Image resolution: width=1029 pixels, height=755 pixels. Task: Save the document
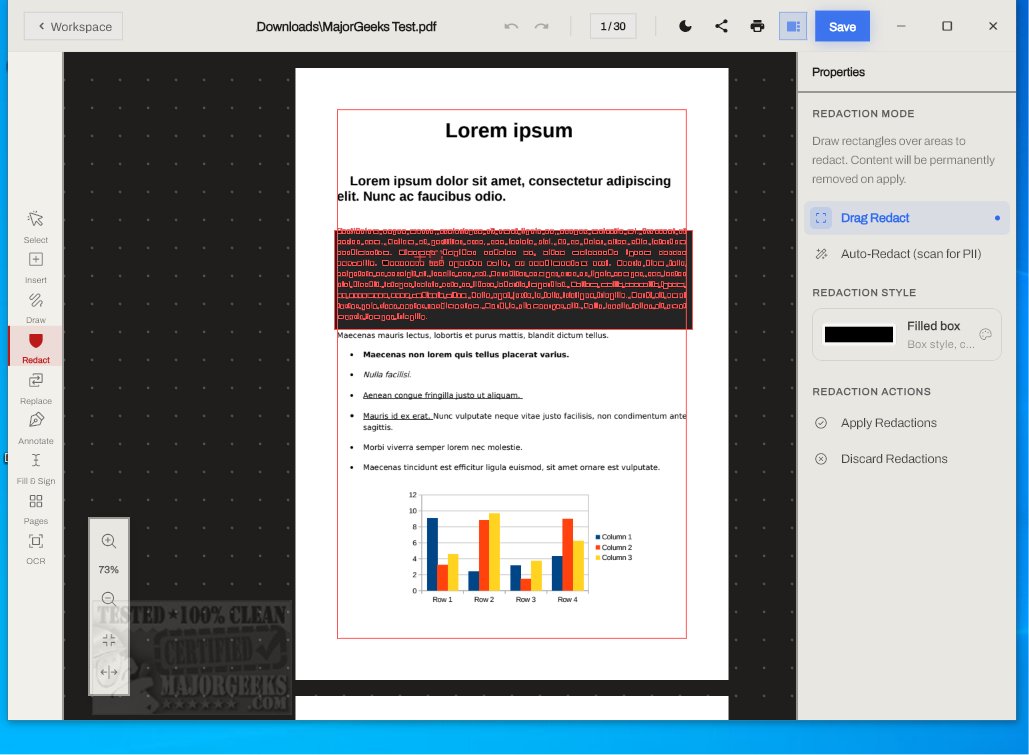842,26
